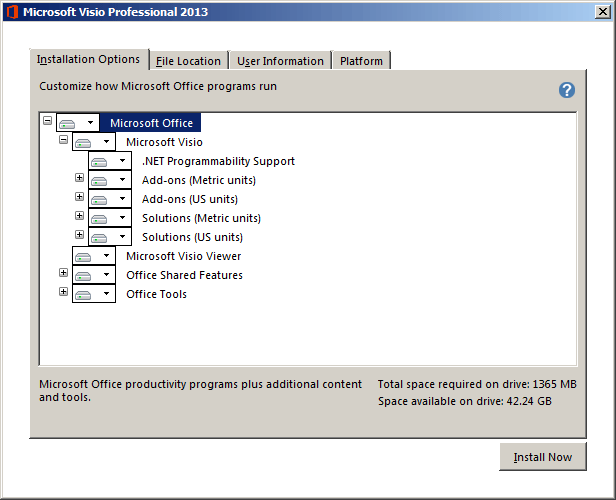The height and width of the screenshot is (500, 616).
Task: Open Solutions (Metric units) install dropdown
Action: [110, 218]
